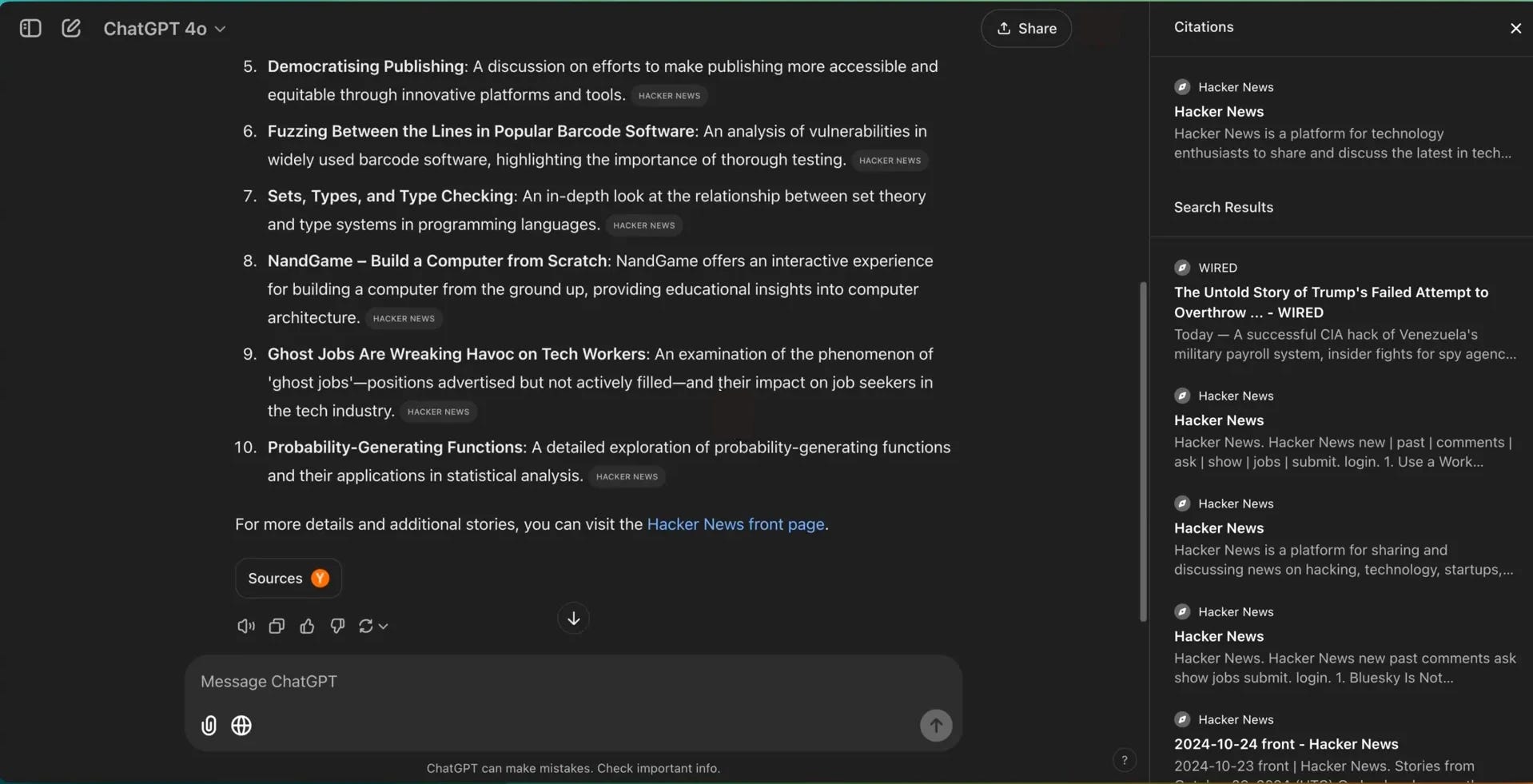Open the ChatGPT 4o model dropdown
1533x784 pixels.
(164, 28)
